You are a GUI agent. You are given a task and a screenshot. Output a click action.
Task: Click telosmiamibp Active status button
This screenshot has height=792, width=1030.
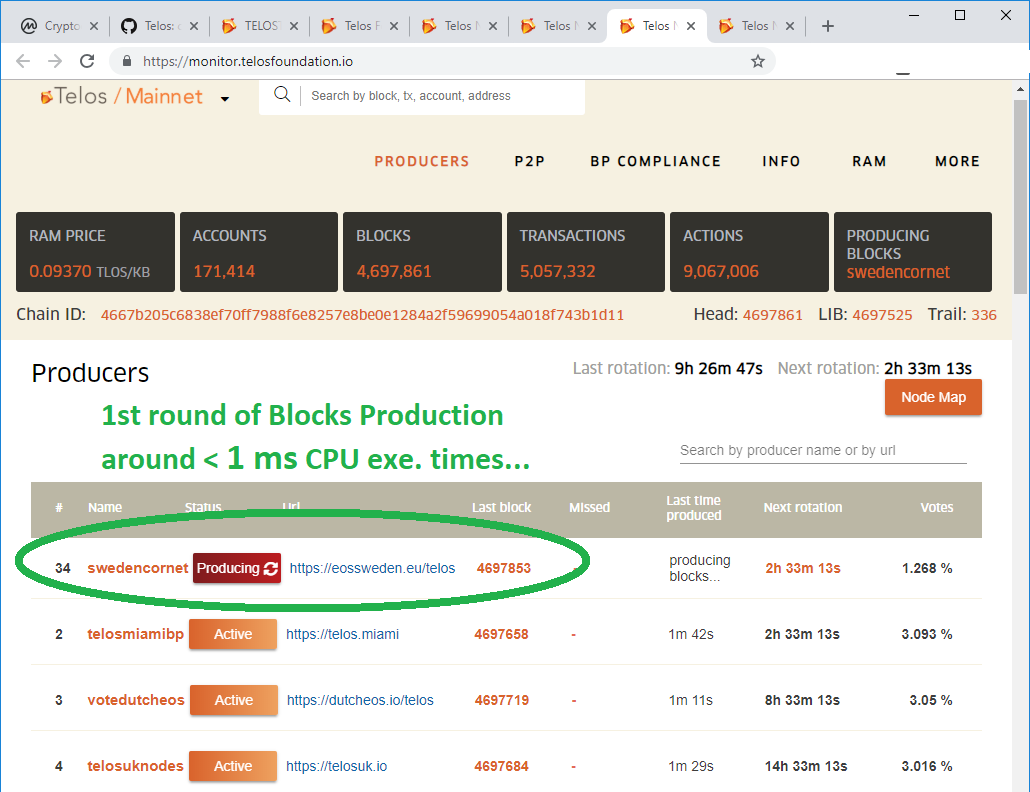pos(233,634)
